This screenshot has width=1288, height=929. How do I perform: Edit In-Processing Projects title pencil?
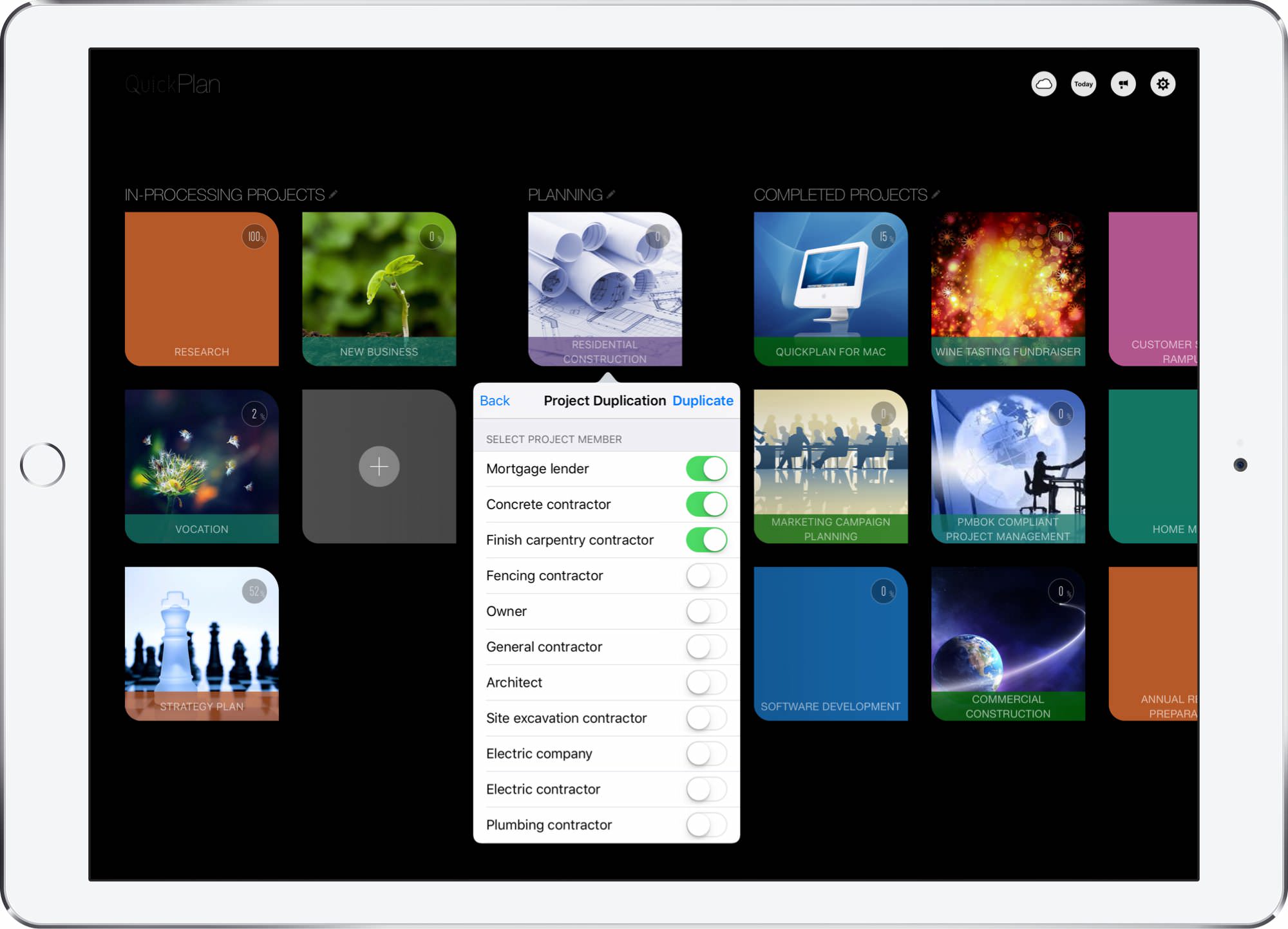coord(333,194)
